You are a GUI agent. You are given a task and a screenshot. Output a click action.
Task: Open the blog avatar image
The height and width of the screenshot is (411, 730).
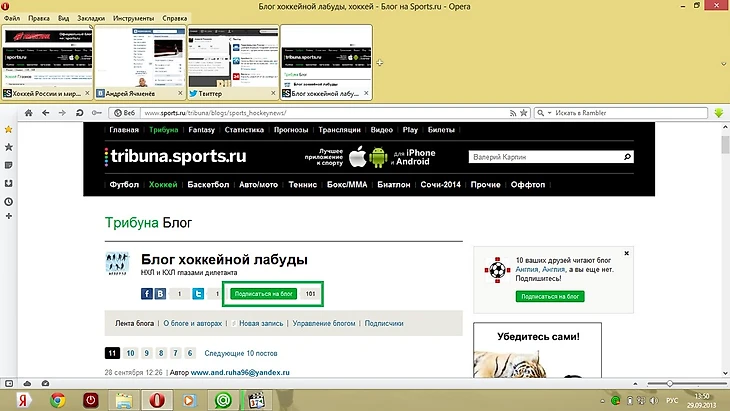(x=117, y=264)
